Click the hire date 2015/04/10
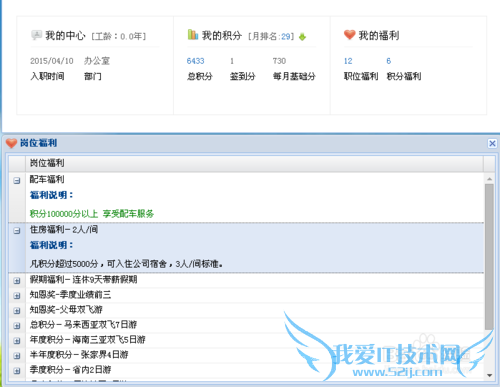The image size is (500, 387). (x=52, y=61)
